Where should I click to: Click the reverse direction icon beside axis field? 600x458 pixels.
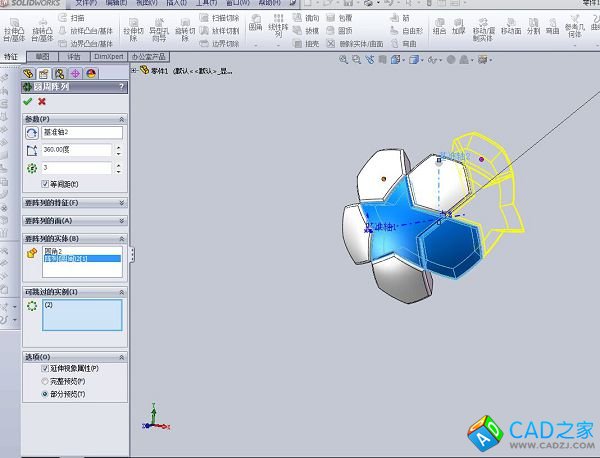pos(30,133)
